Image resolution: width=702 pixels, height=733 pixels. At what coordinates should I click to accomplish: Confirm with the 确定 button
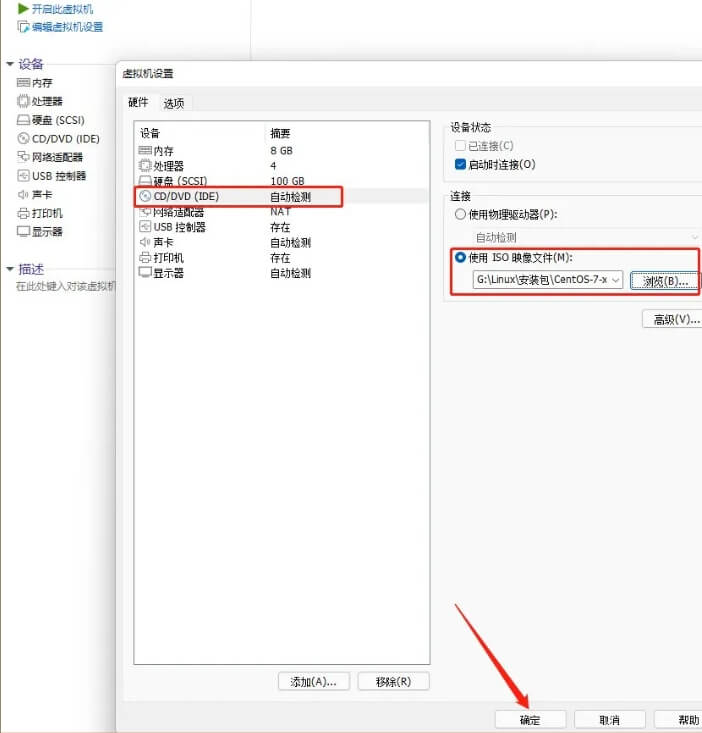click(x=530, y=720)
